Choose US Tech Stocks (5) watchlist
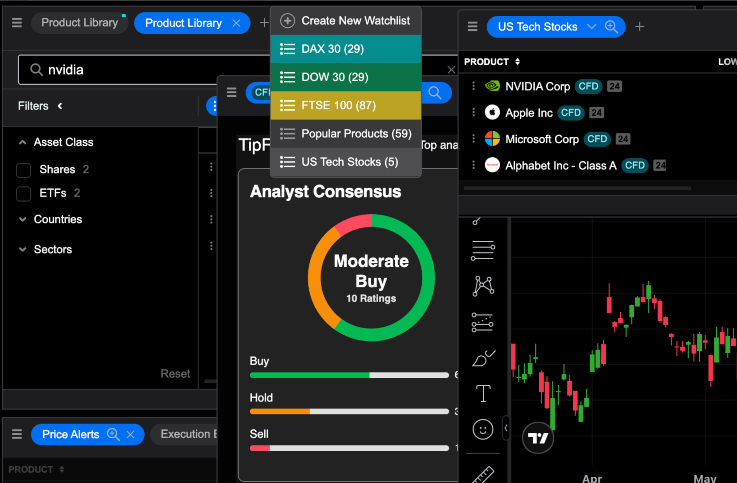Image resolution: width=737 pixels, height=483 pixels. point(345,162)
